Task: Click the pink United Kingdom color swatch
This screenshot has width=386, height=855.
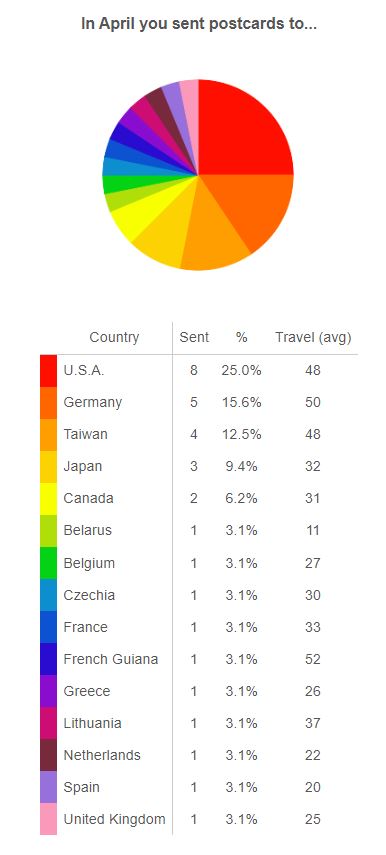Action: 49,819
